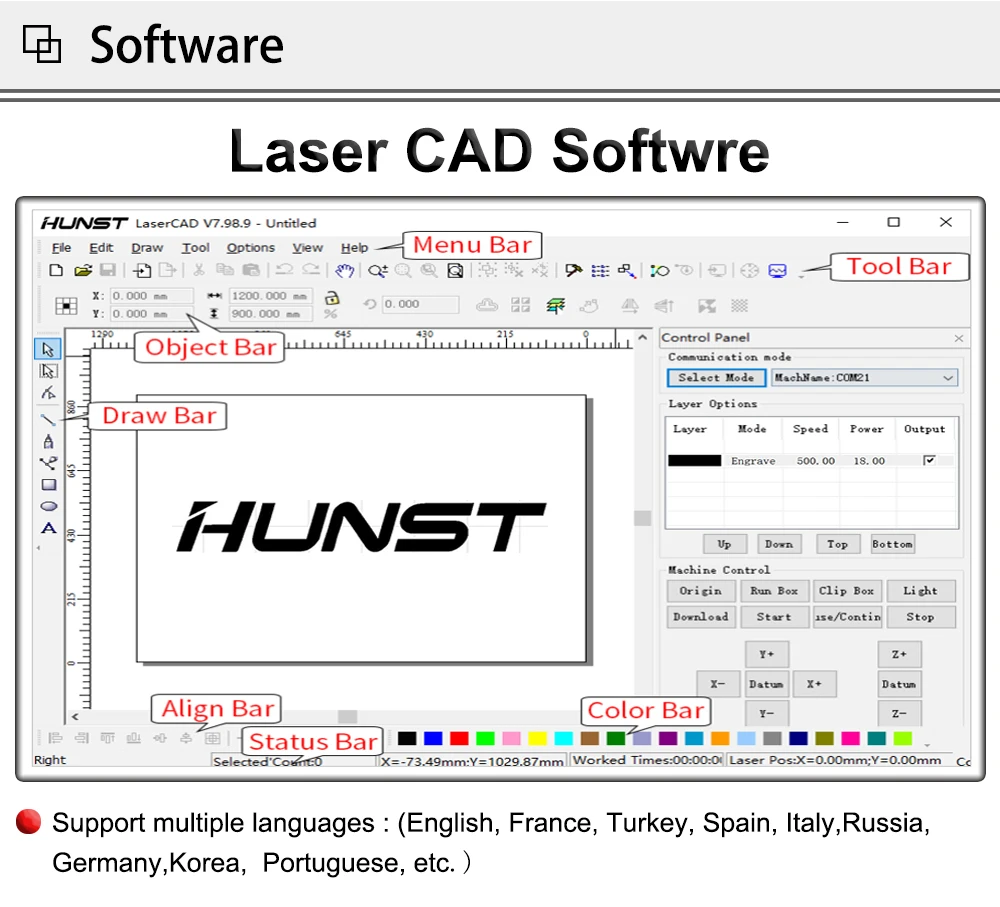Pick the purple swatch in the color bar
Viewport: 1000px width, 907px height.
(668, 739)
